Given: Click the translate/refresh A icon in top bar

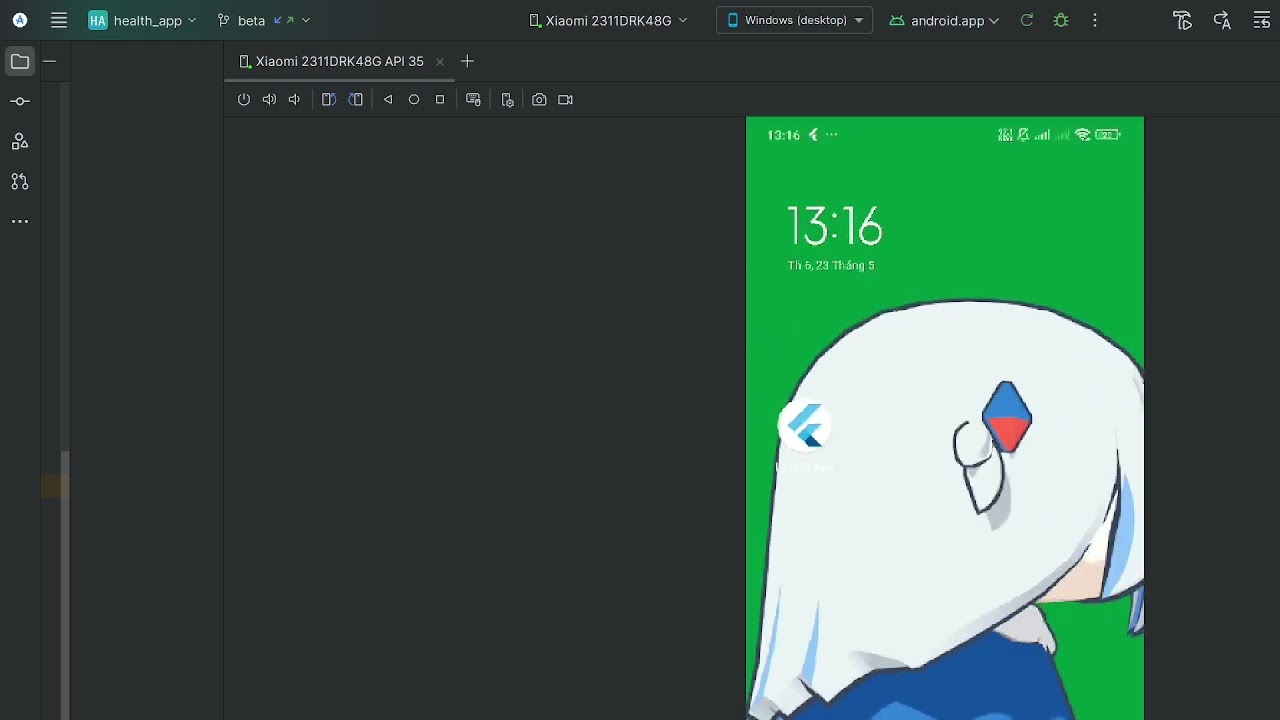Looking at the screenshot, I should (x=1222, y=20).
